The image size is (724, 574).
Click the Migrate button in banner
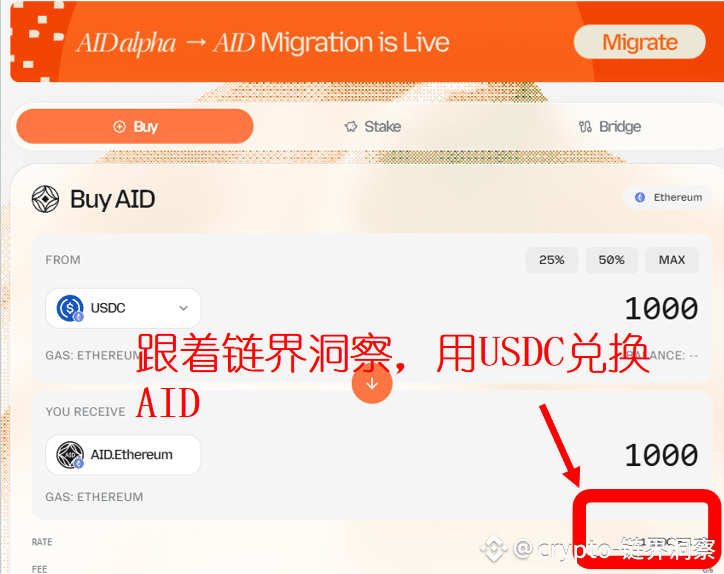(x=640, y=42)
